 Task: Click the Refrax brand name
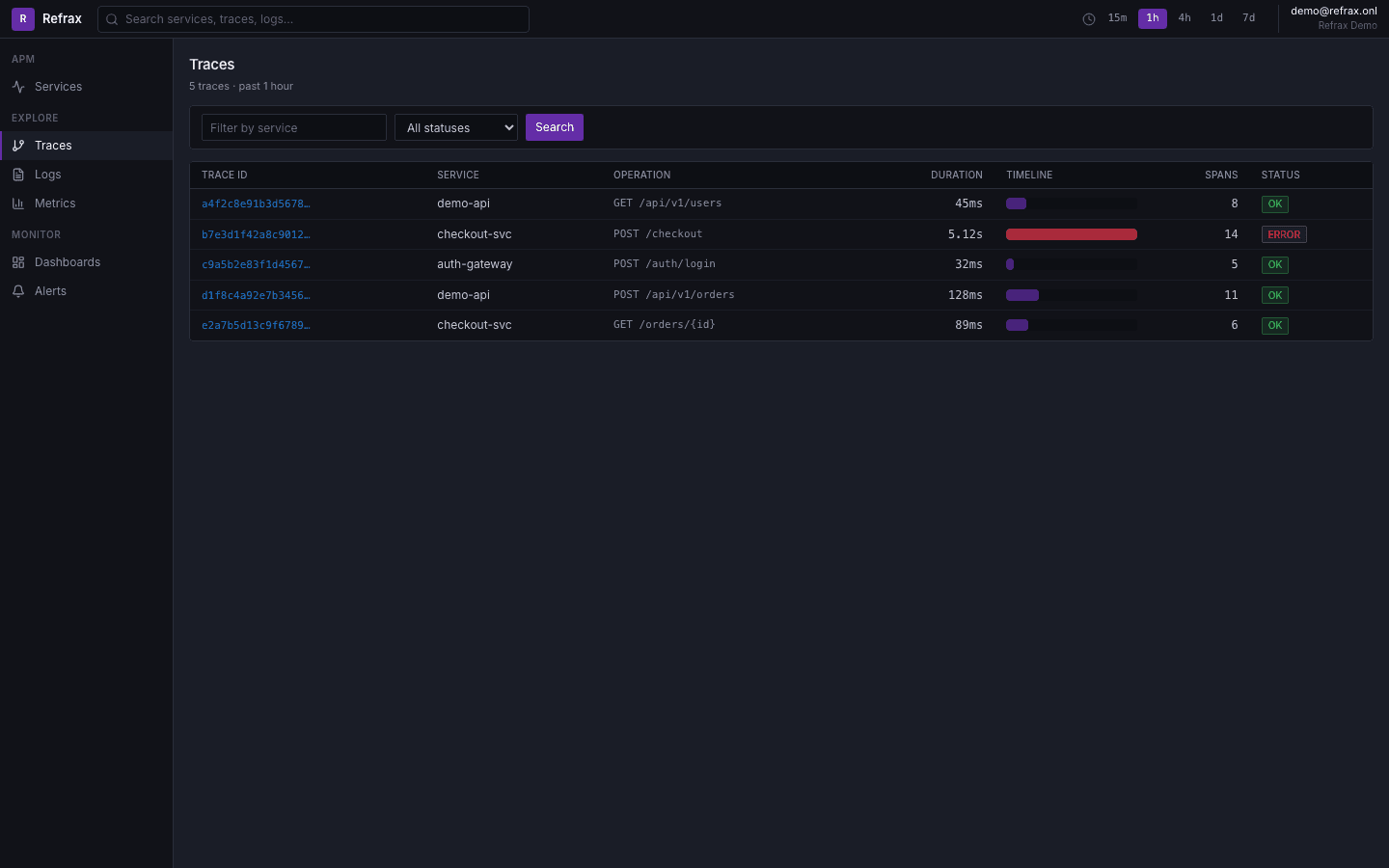(62, 18)
